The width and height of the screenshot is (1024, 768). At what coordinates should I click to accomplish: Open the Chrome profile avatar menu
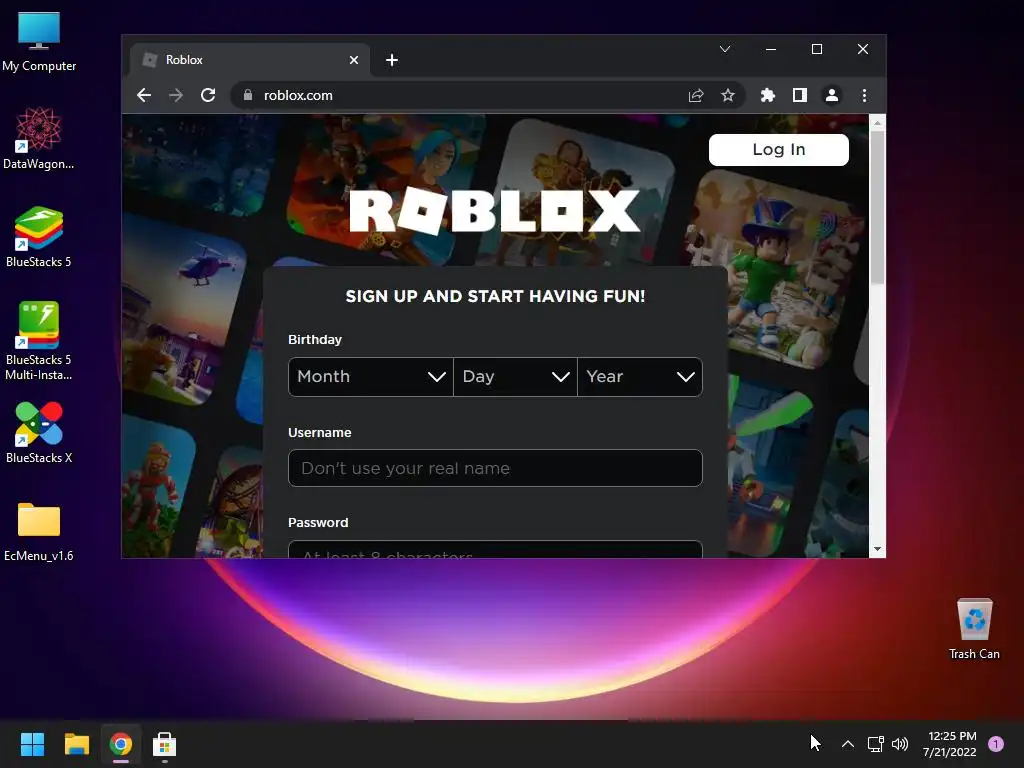tap(831, 95)
